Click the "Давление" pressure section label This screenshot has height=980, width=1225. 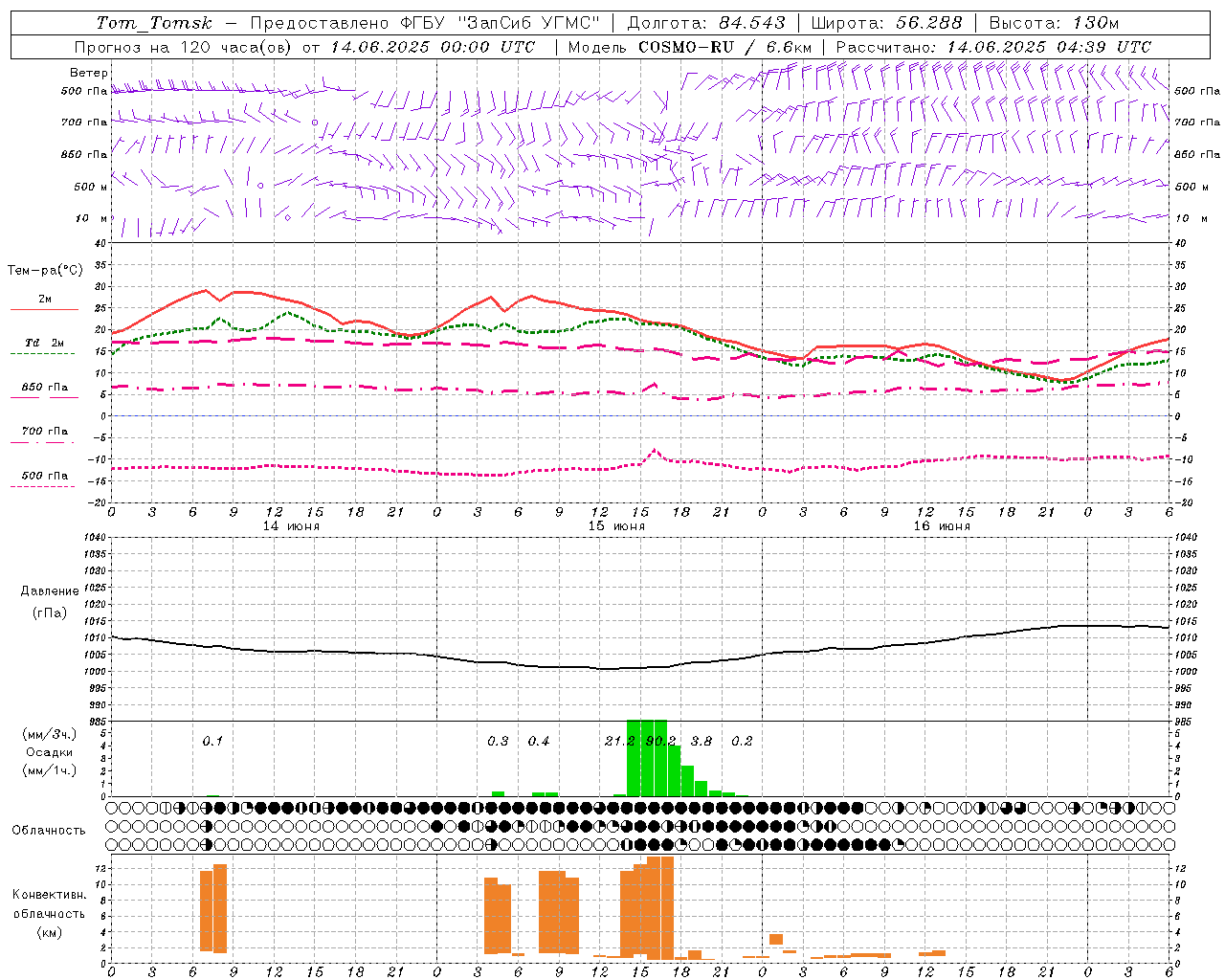pos(49,591)
